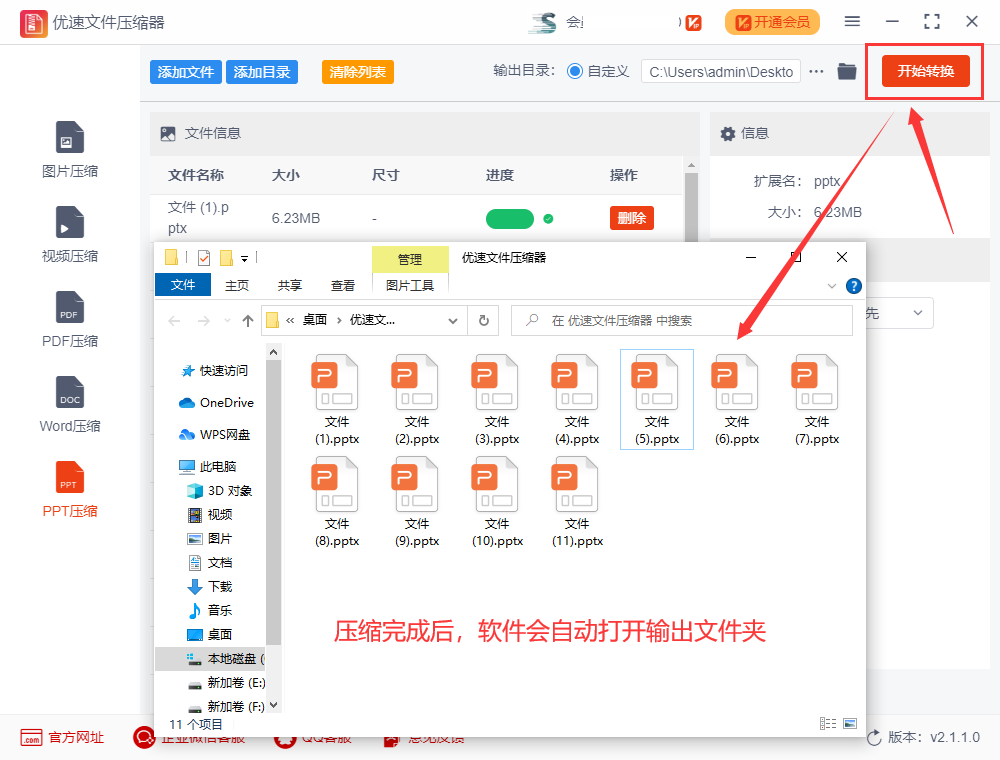This screenshot has width=1000, height=760.
Task: Select file 文件 (5).pptx in Explorer
Action: pyautogui.click(x=657, y=400)
